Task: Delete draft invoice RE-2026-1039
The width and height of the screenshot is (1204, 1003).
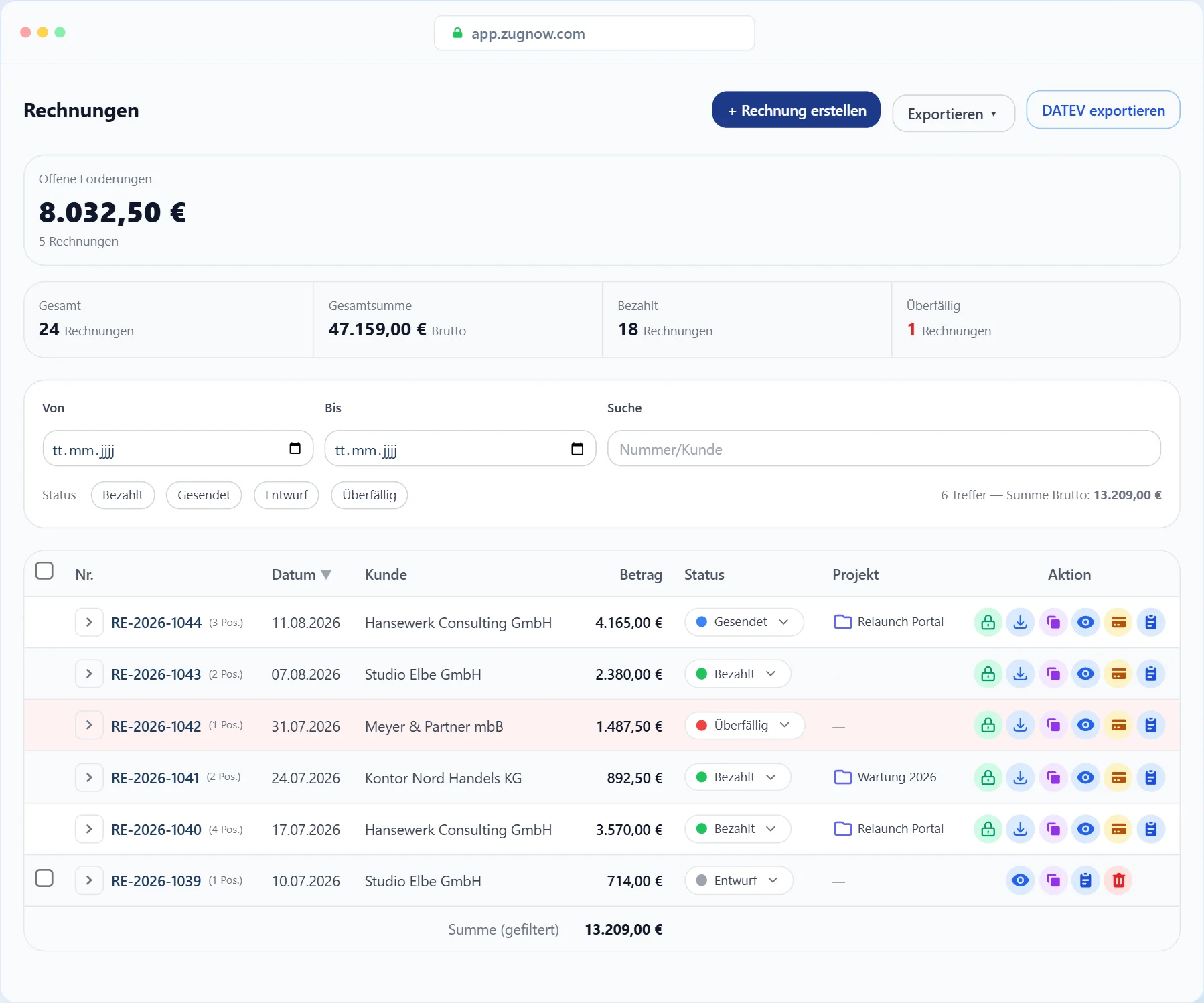Action: pyautogui.click(x=1118, y=881)
